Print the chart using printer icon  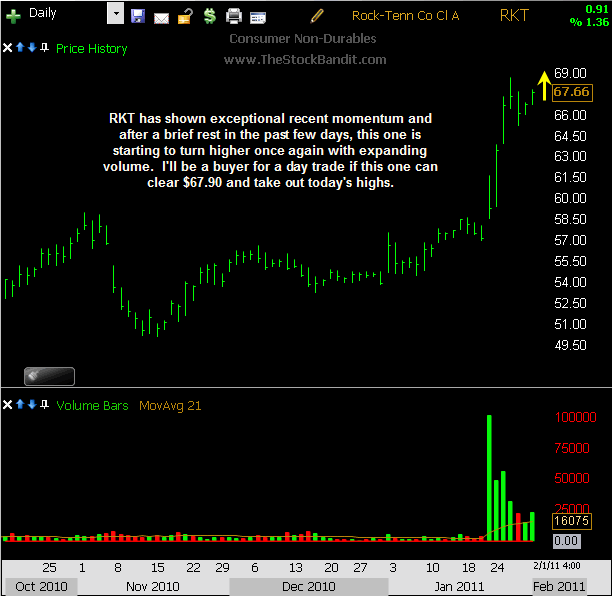tap(234, 16)
